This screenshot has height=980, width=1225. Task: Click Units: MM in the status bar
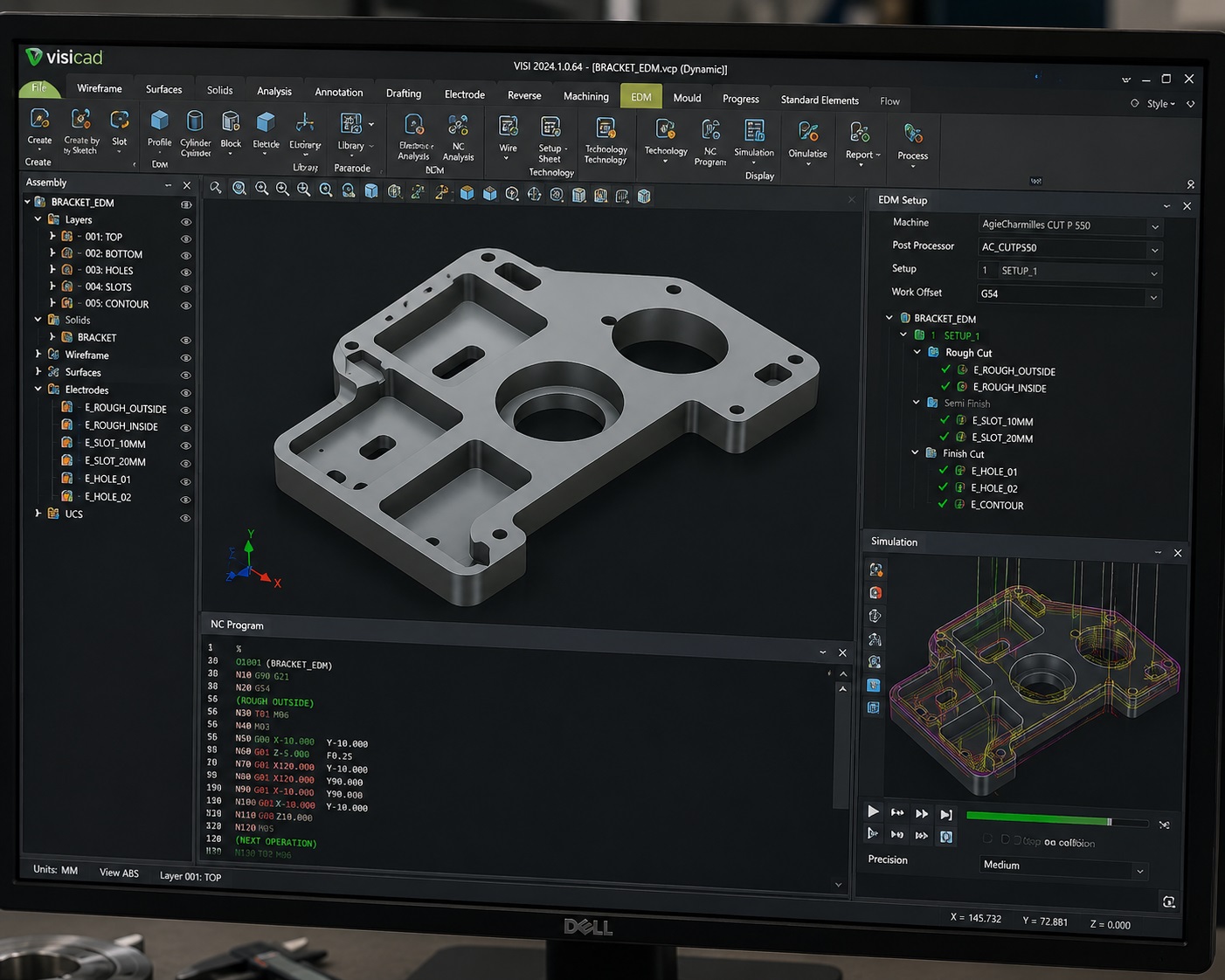(x=56, y=869)
